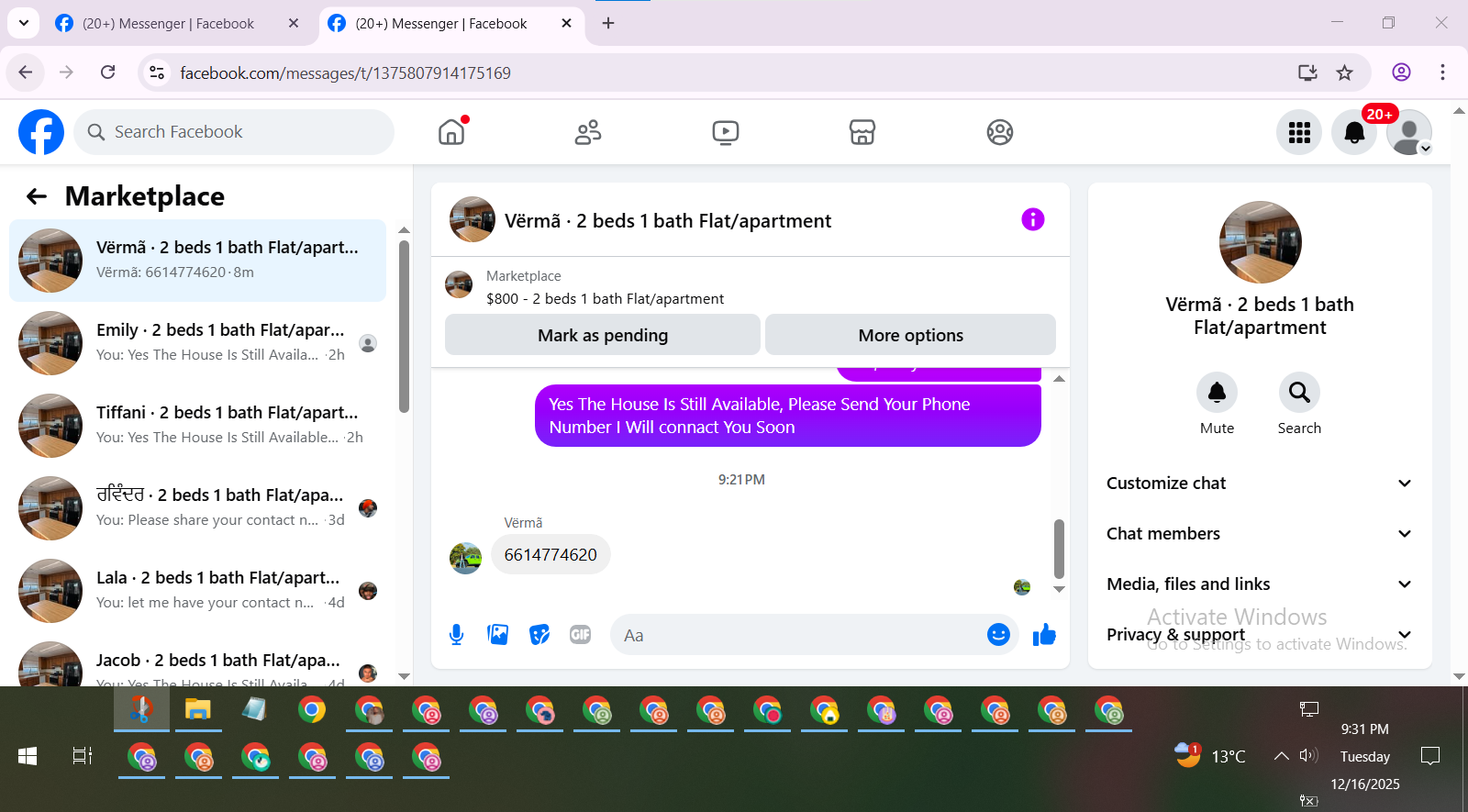Image resolution: width=1468 pixels, height=812 pixels.
Task: Click the Facebook logo
Action: (41, 132)
